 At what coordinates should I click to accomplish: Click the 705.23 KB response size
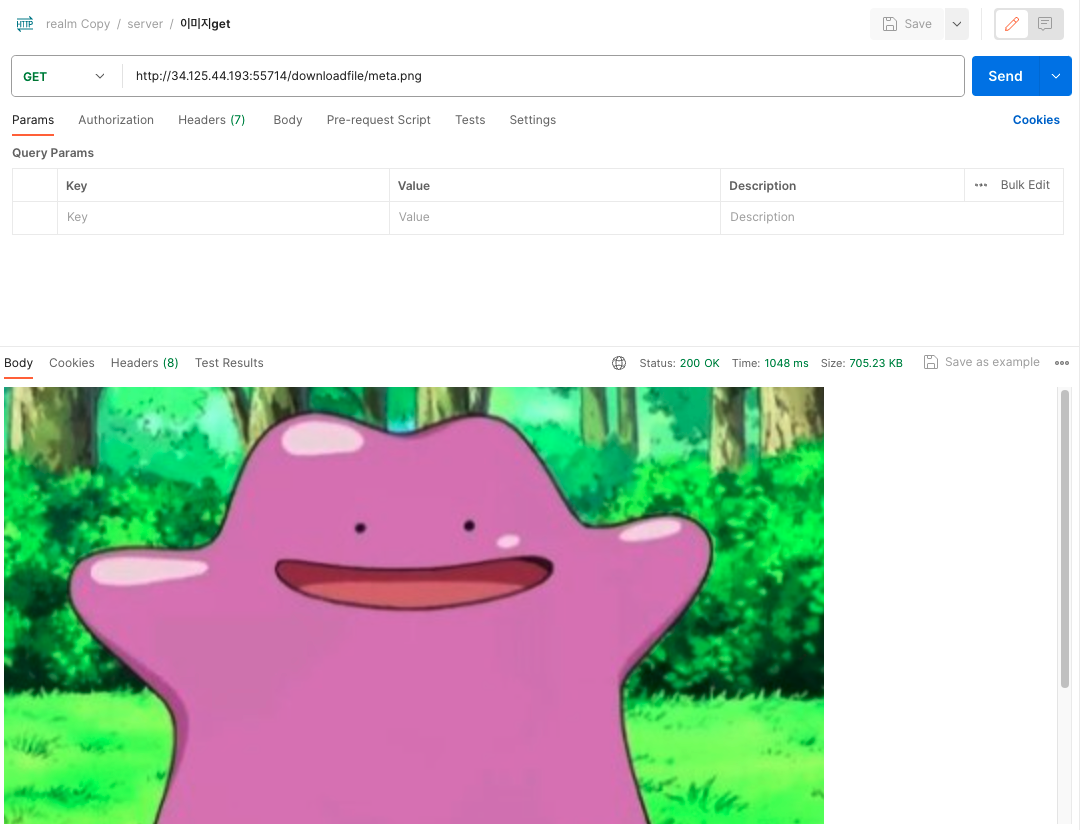[x=875, y=364]
